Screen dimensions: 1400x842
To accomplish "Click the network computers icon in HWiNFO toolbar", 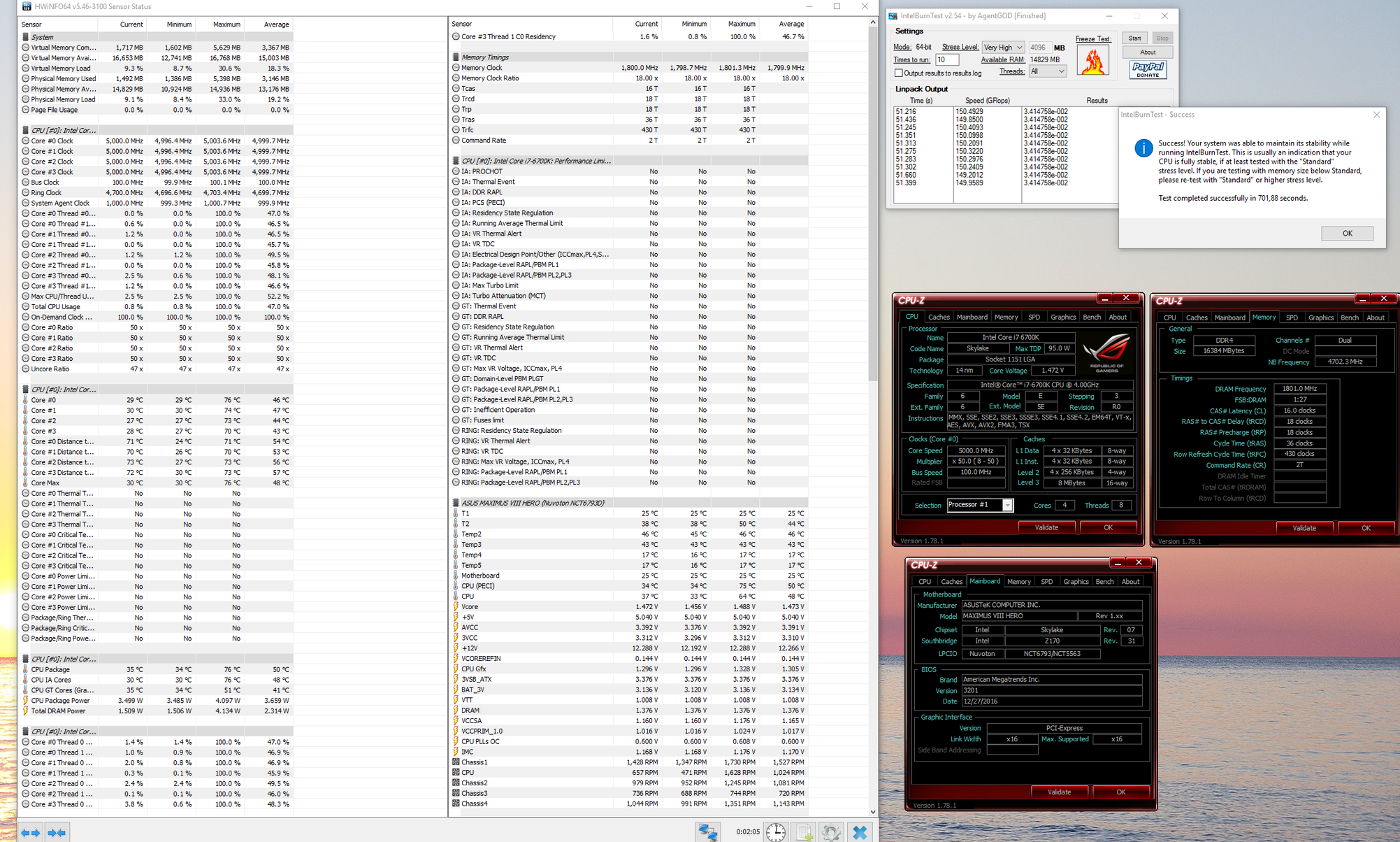I will point(707,832).
